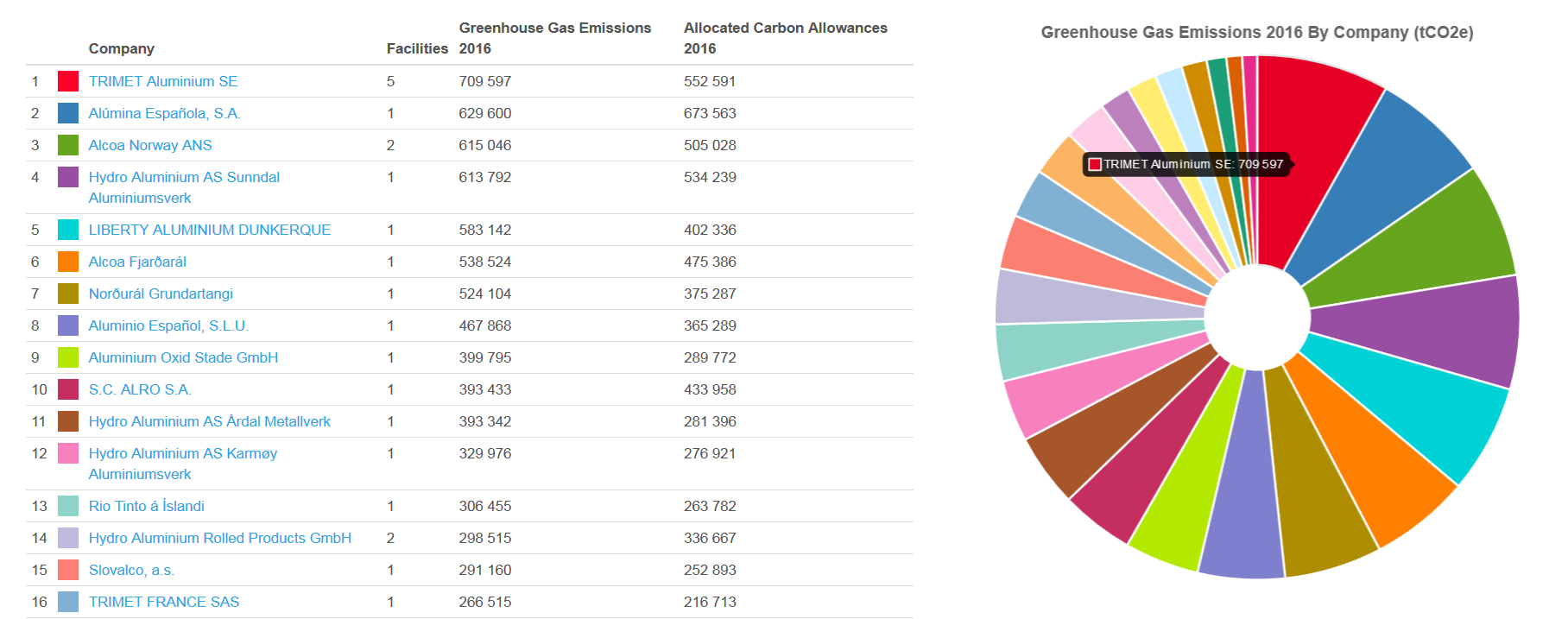Click allowances value 433 958
This screenshot has width=1568, height=619.
710,389
